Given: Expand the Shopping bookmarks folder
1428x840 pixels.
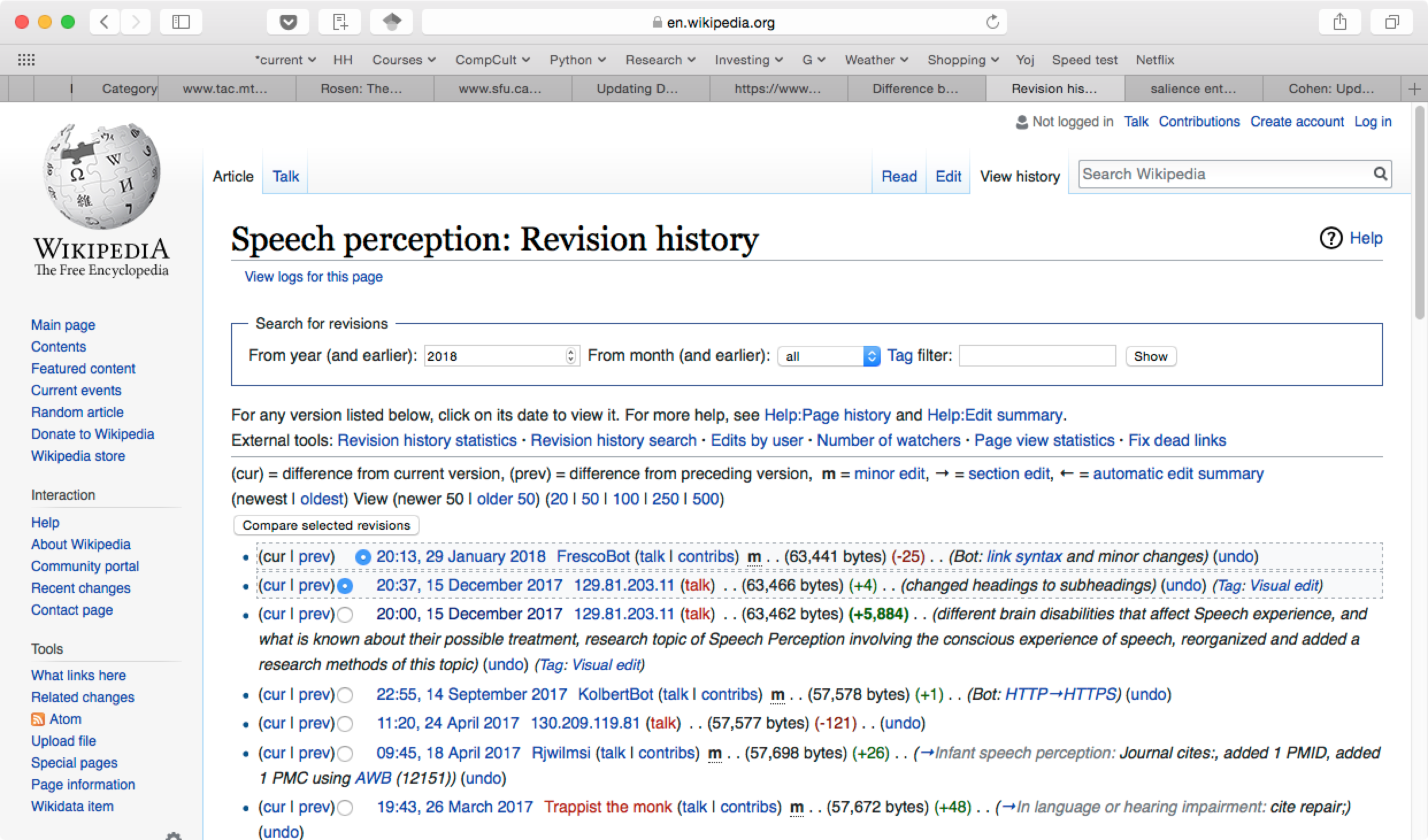Looking at the screenshot, I should [x=963, y=60].
